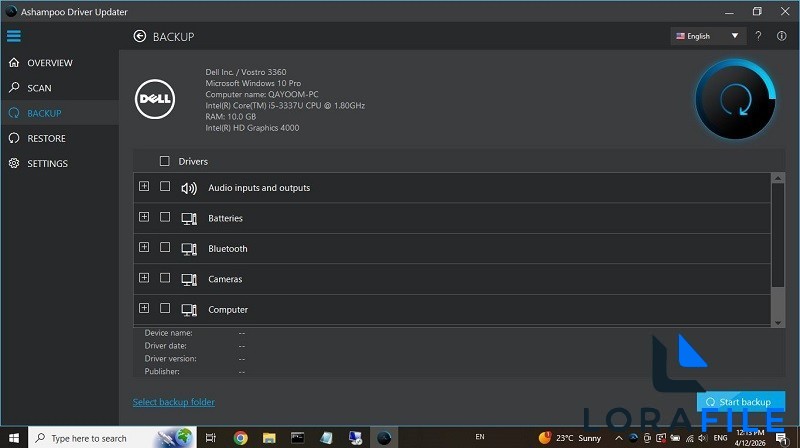This screenshot has height=448, width=800.
Task: Click the Batteries device icon
Action: click(189, 219)
